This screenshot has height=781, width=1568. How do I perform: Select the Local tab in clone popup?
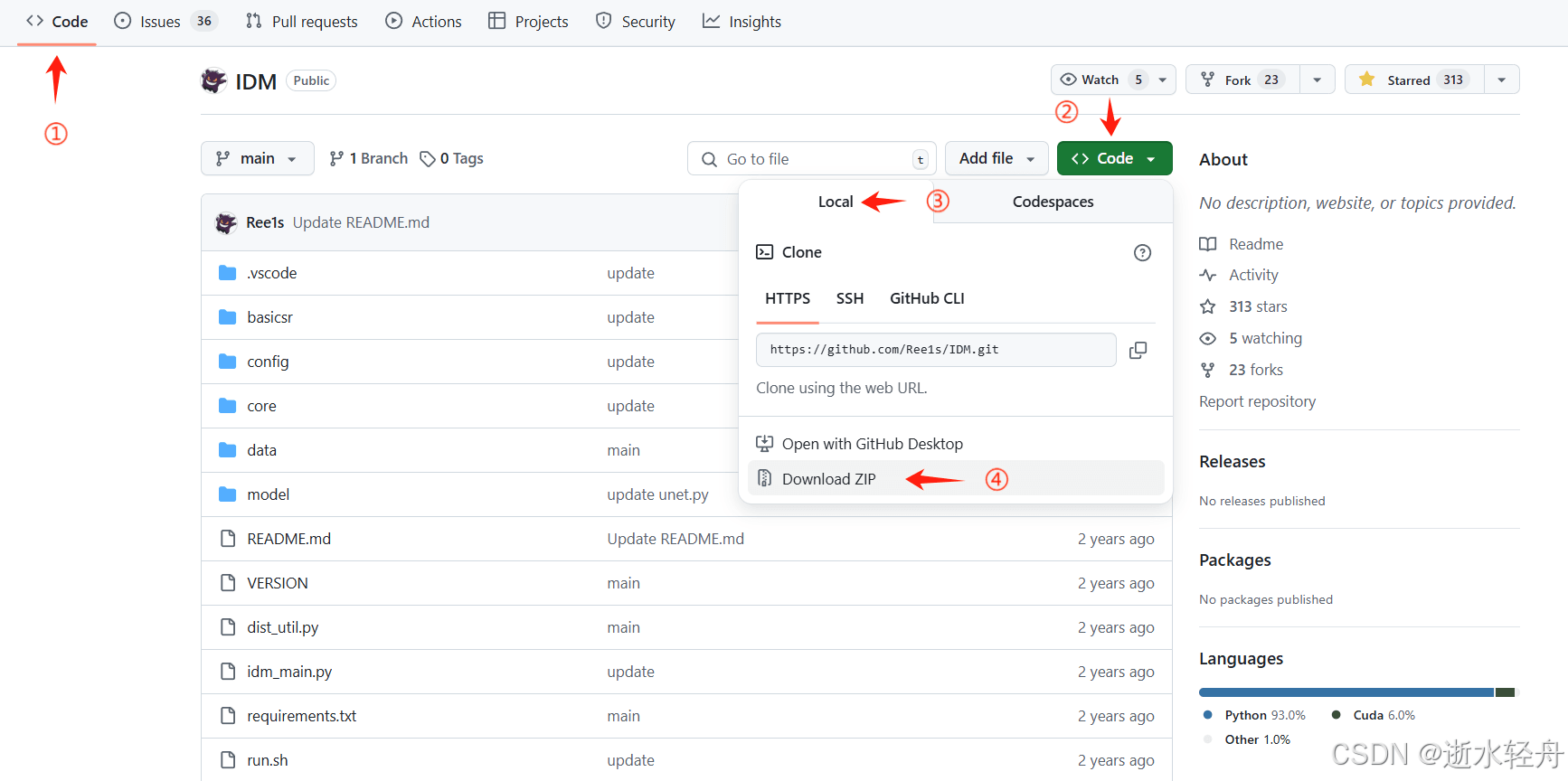(836, 202)
